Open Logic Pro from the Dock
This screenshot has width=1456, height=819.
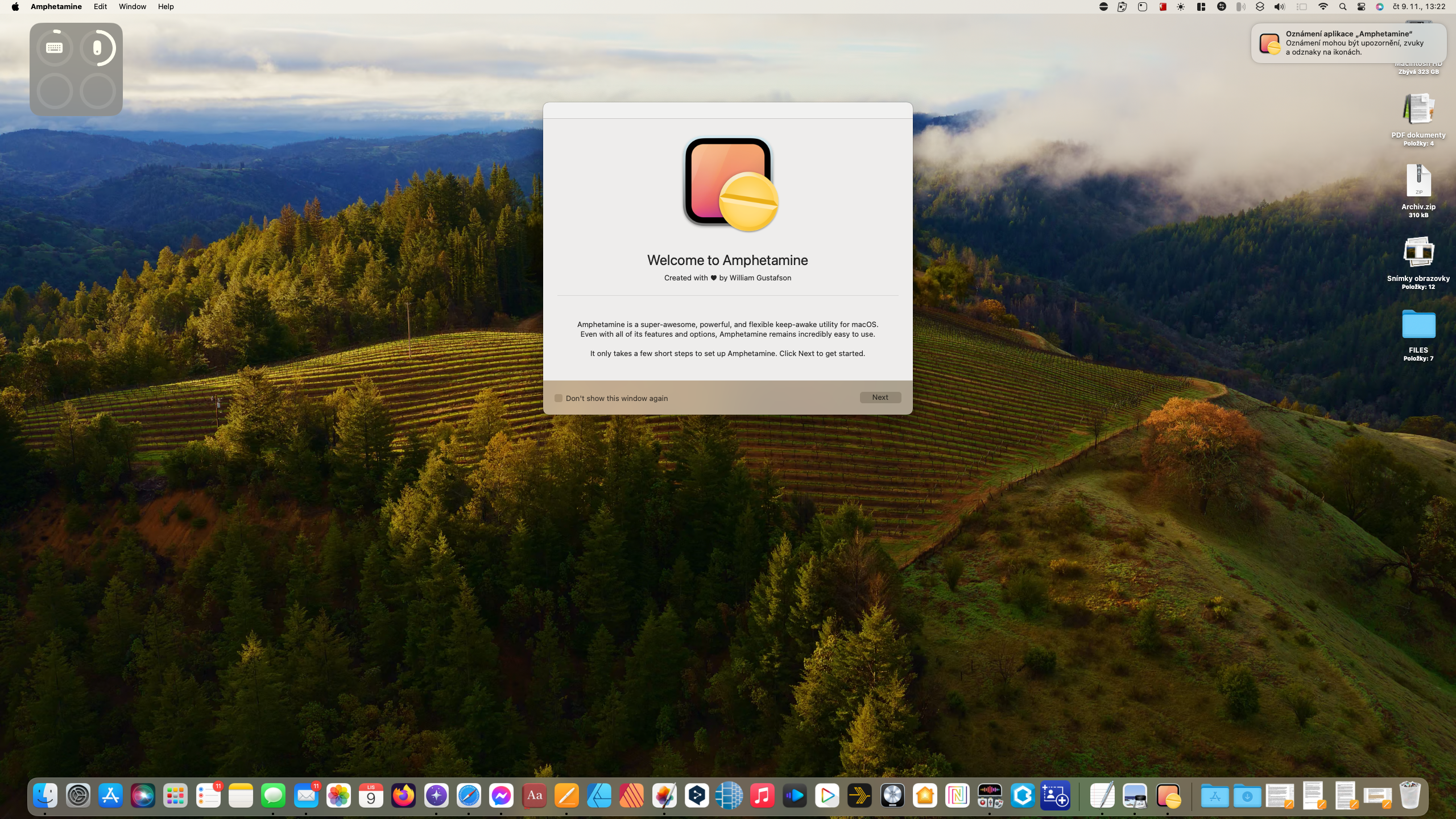tap(892, 796)
